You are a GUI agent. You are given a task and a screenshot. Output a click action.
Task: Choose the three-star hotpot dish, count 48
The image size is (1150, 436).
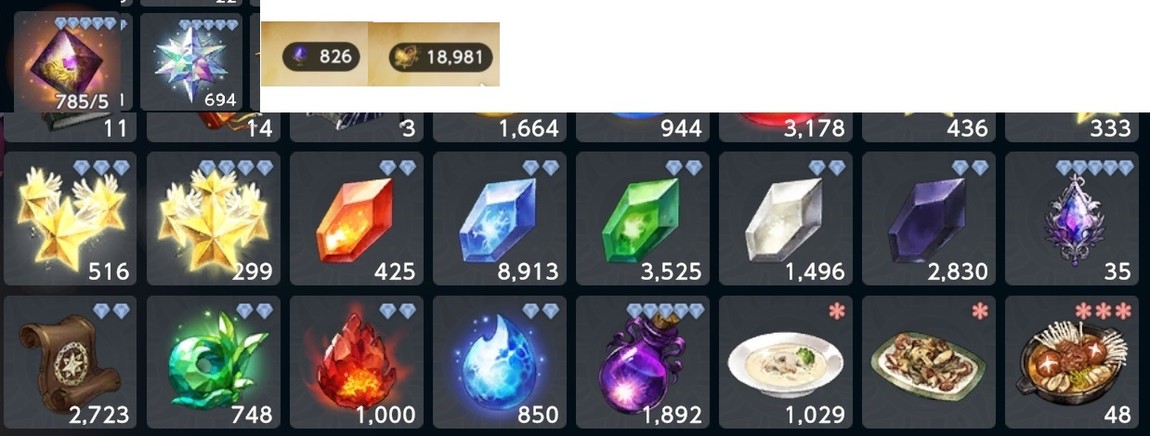point(1071,362)
